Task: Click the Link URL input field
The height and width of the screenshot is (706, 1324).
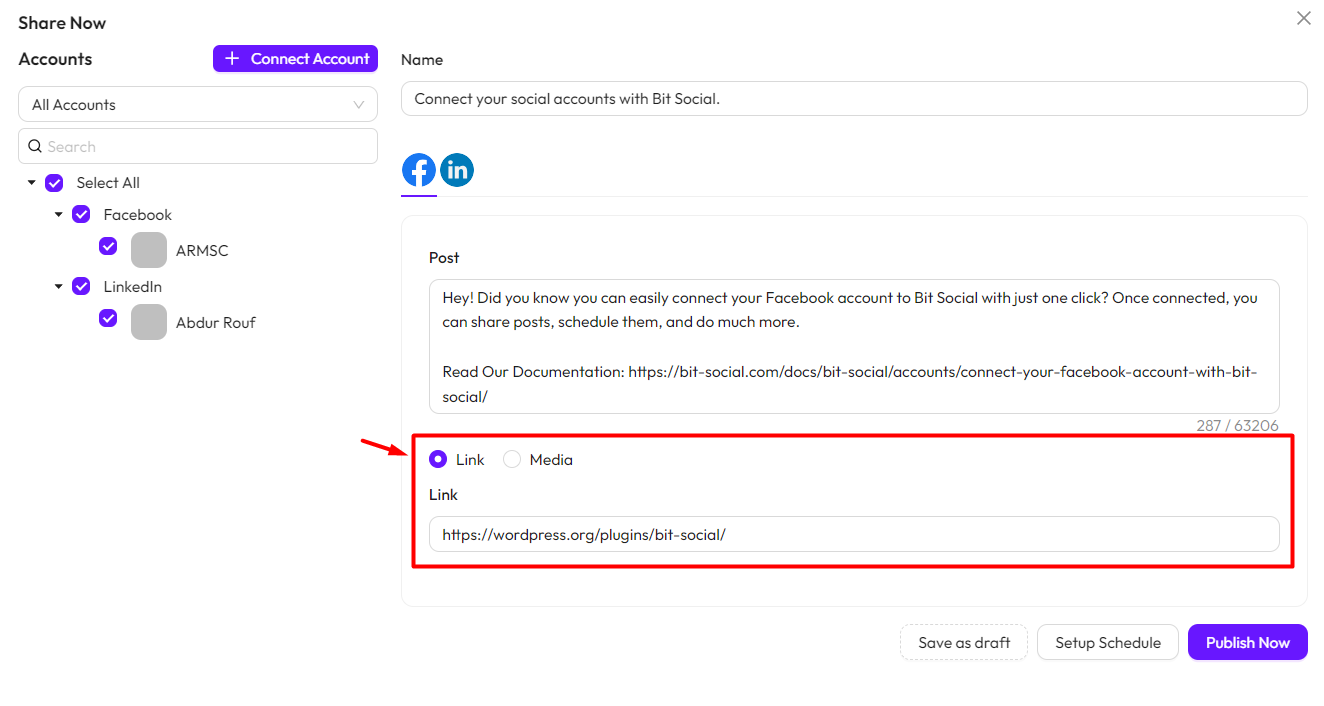Action: tap(854, 534)
